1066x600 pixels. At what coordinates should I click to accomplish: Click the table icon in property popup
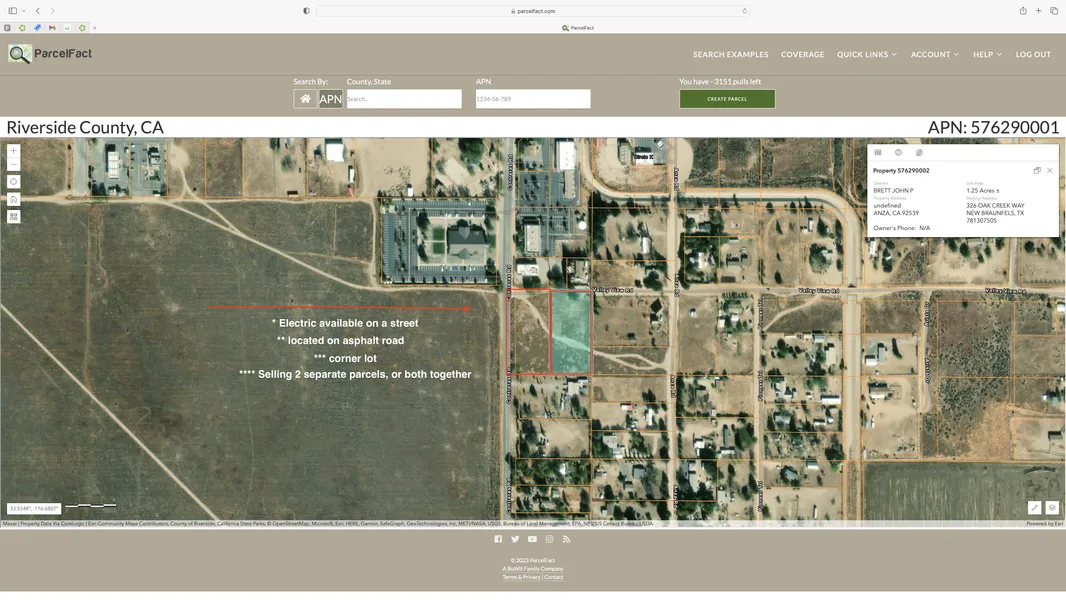pyautogui.click(x=878, y=153)
